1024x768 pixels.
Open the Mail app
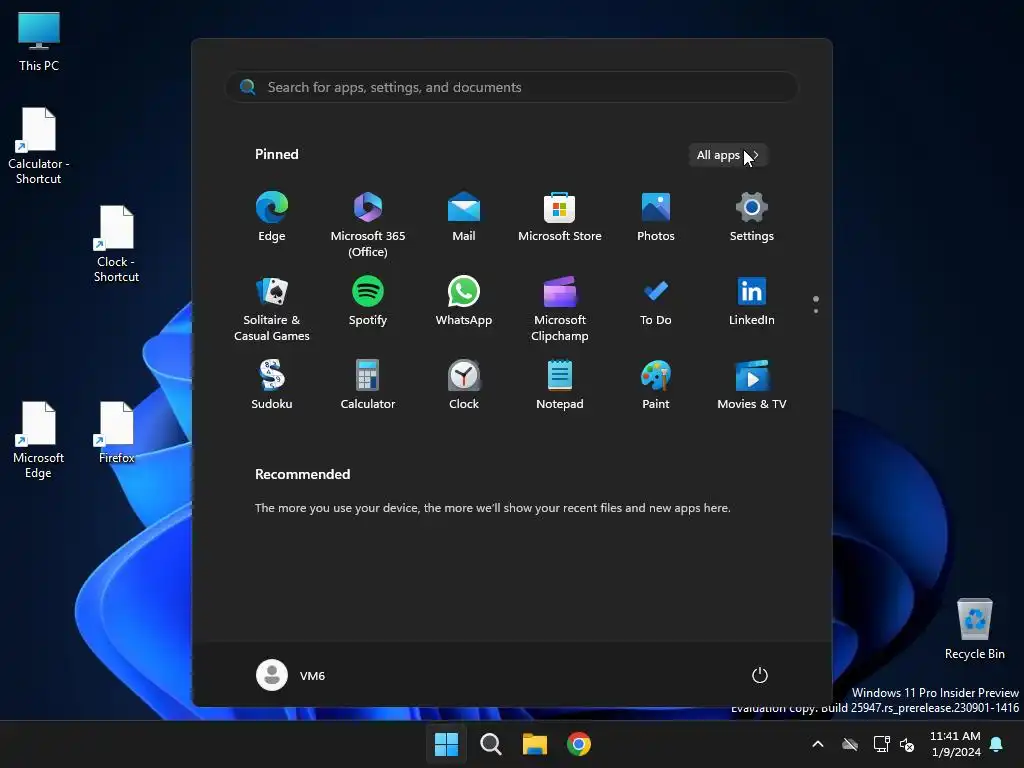(x=464, y=217)
